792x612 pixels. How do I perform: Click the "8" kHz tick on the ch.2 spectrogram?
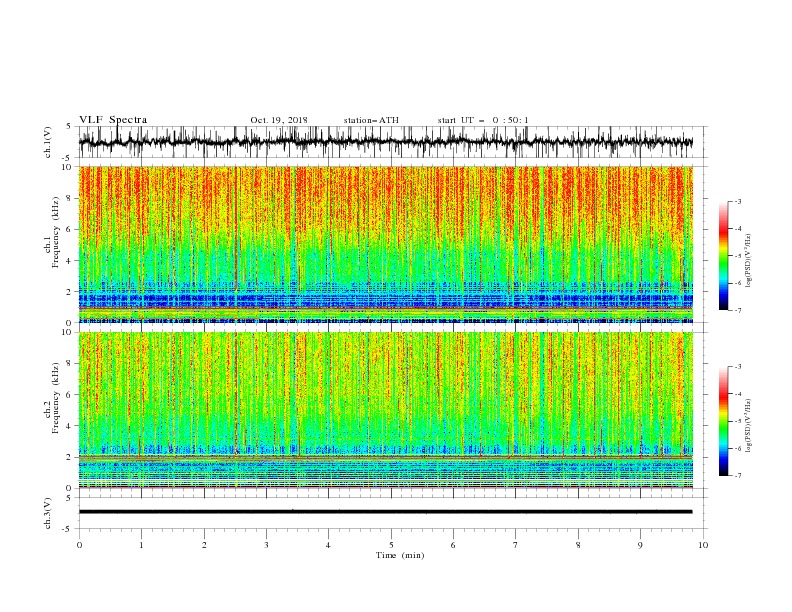pos(70,364)
